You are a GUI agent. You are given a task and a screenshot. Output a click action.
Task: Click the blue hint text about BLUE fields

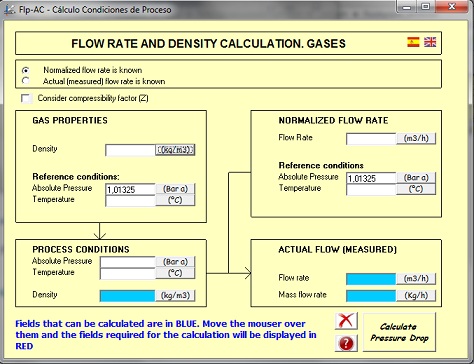tap(166, 335)
